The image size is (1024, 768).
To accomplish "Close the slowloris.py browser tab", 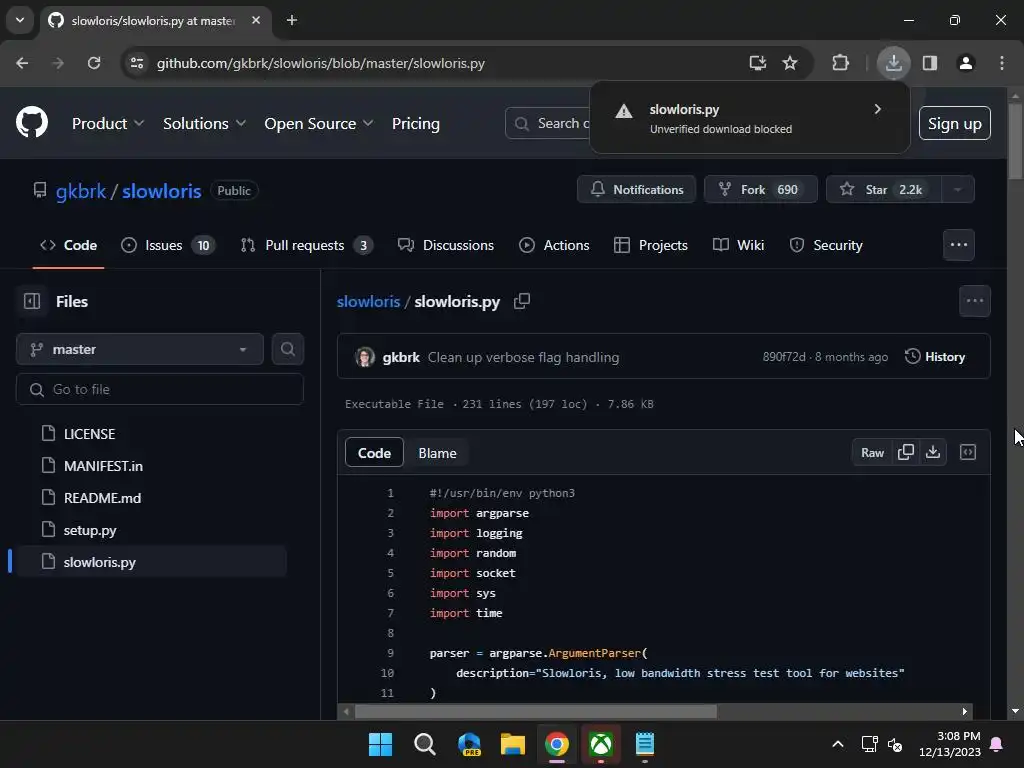I will point(256,20).
